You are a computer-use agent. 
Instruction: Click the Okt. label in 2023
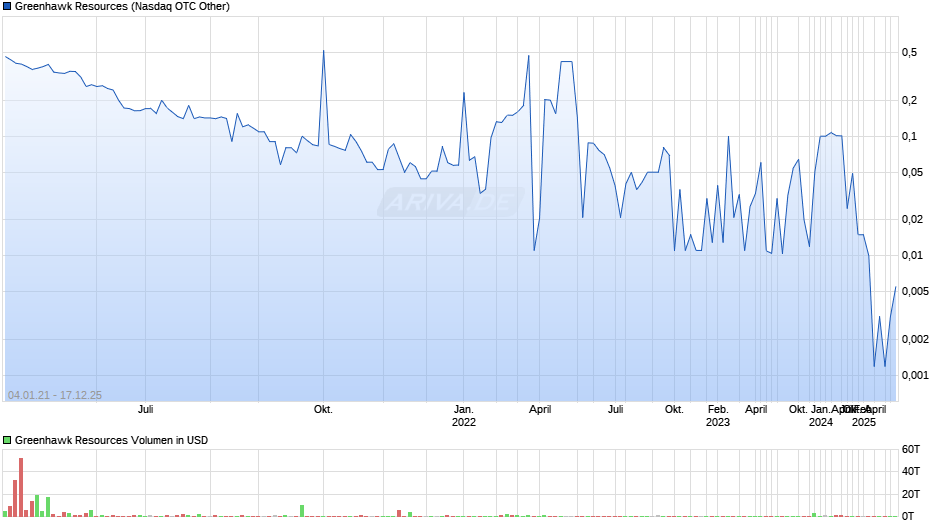coord(798,410)
